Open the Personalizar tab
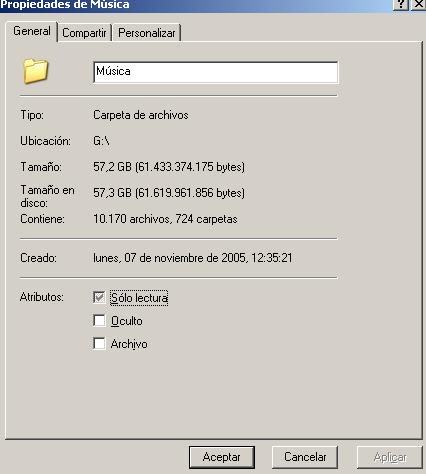The width and height of the screenshot is (426, 474). pos(147,33)
